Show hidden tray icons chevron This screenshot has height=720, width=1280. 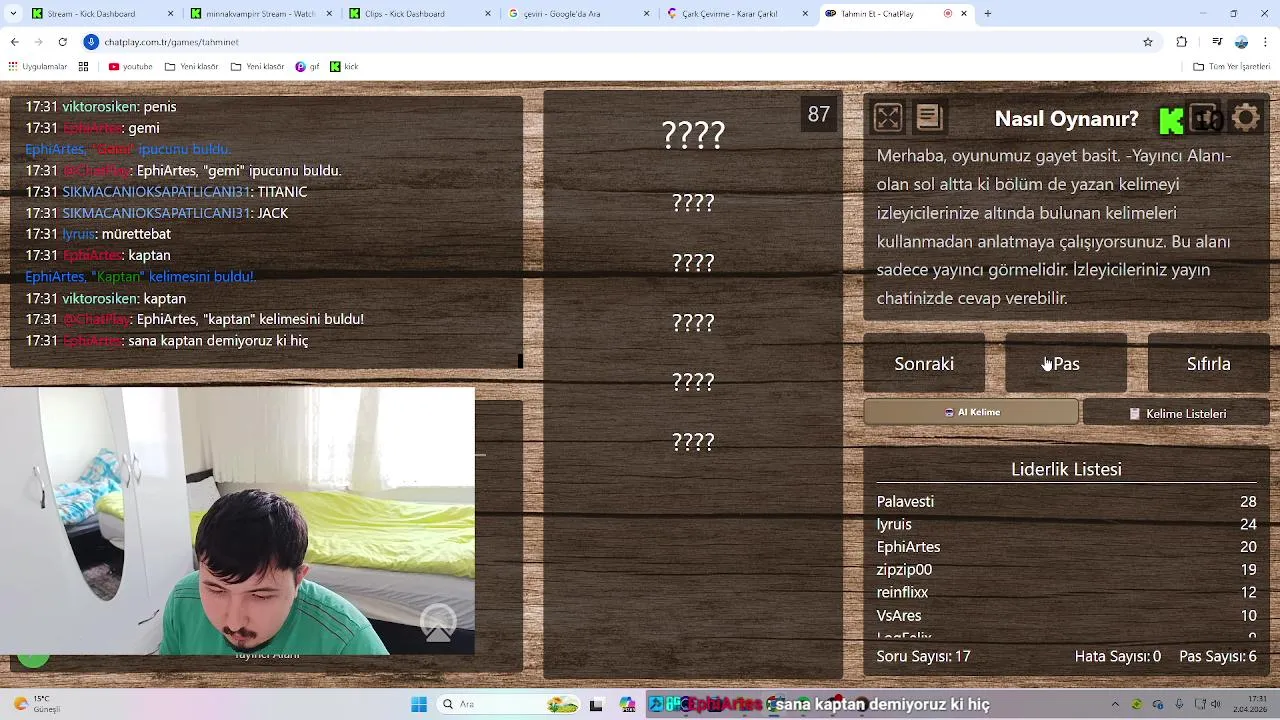[1115, 704]
